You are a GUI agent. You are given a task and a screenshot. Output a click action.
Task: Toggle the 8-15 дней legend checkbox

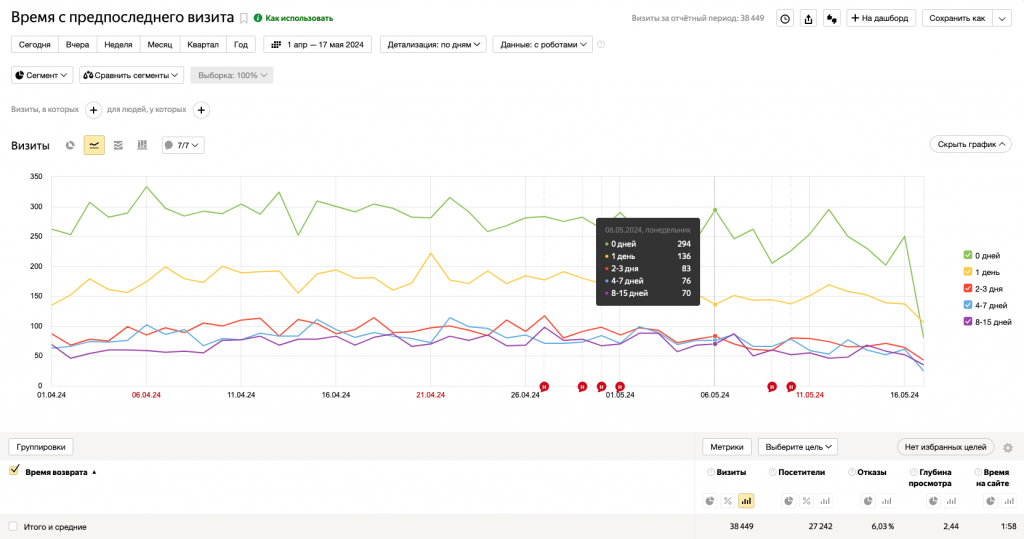[x=968, y=321]
